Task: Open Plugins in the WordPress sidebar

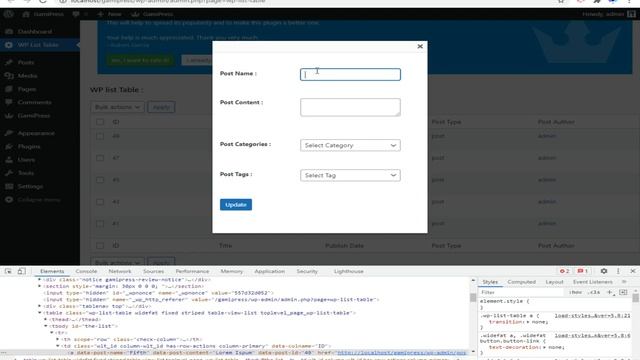Action: point(29,147)
